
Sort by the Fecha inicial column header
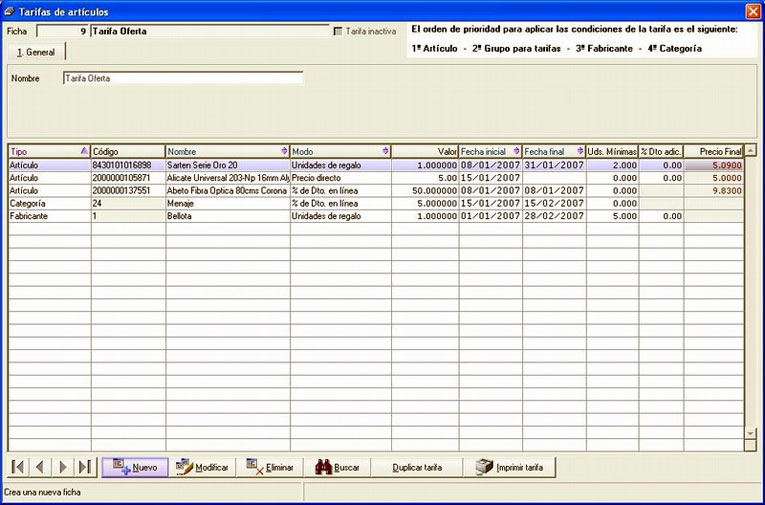(x=490, y=151)
